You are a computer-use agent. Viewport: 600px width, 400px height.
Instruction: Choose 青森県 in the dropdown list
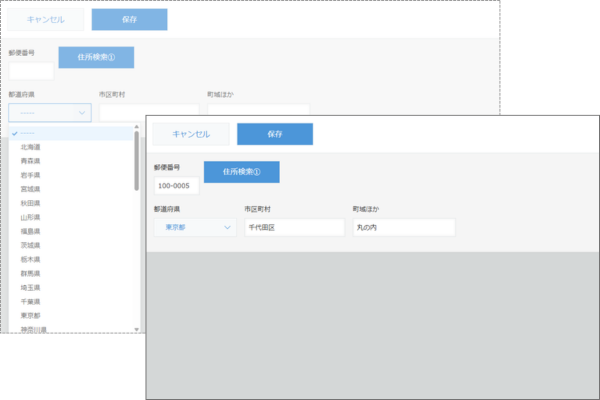32,160
